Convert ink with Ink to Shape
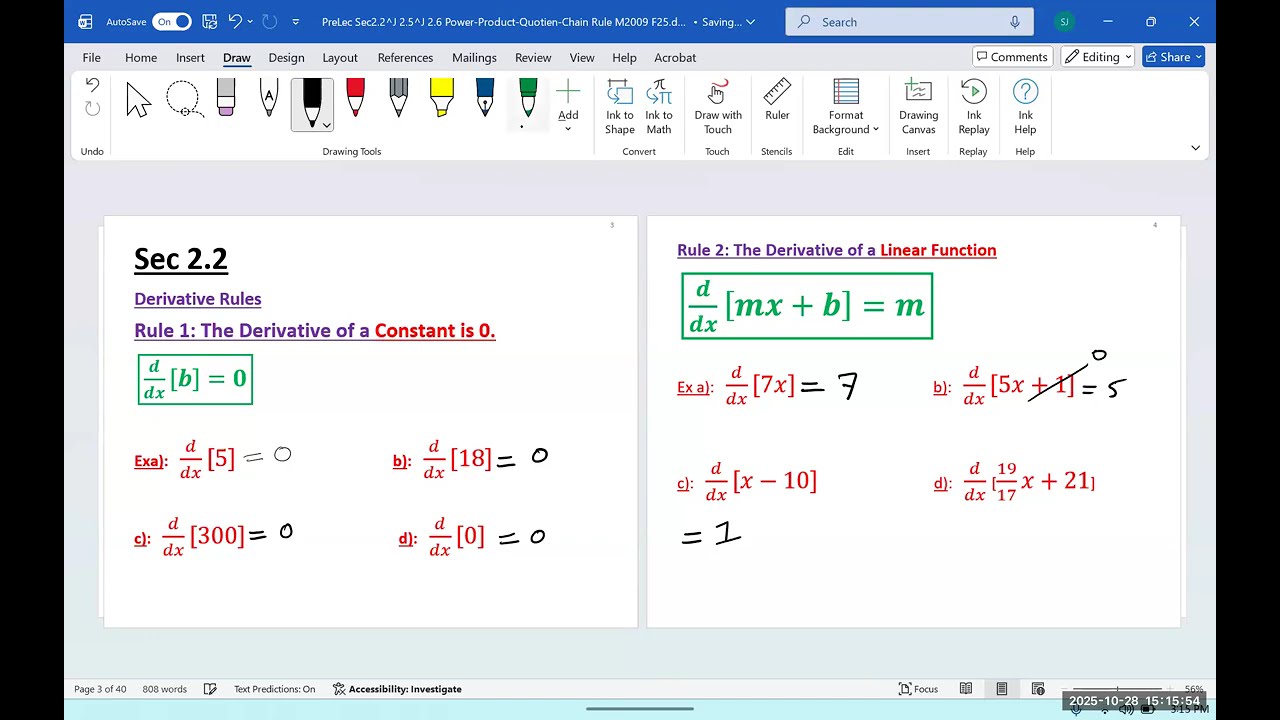 pos(620,107)
